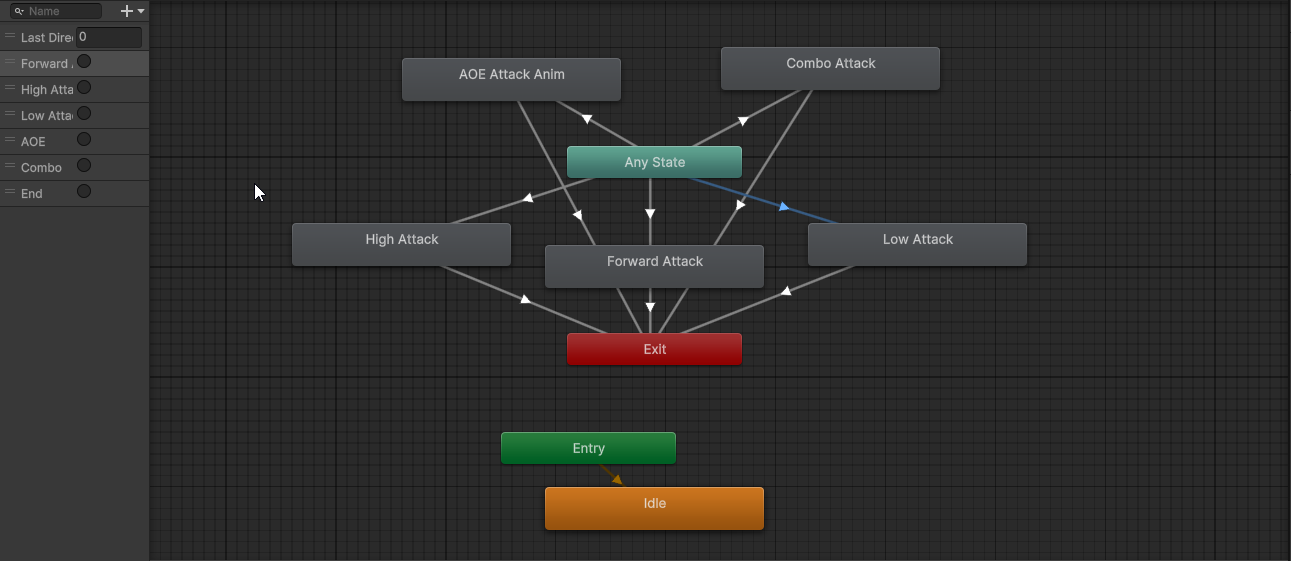This screenshot has height=561, width=1291.
Task: Click the Any State to High Attack transition arrow
Action: (x=527, y=198)
